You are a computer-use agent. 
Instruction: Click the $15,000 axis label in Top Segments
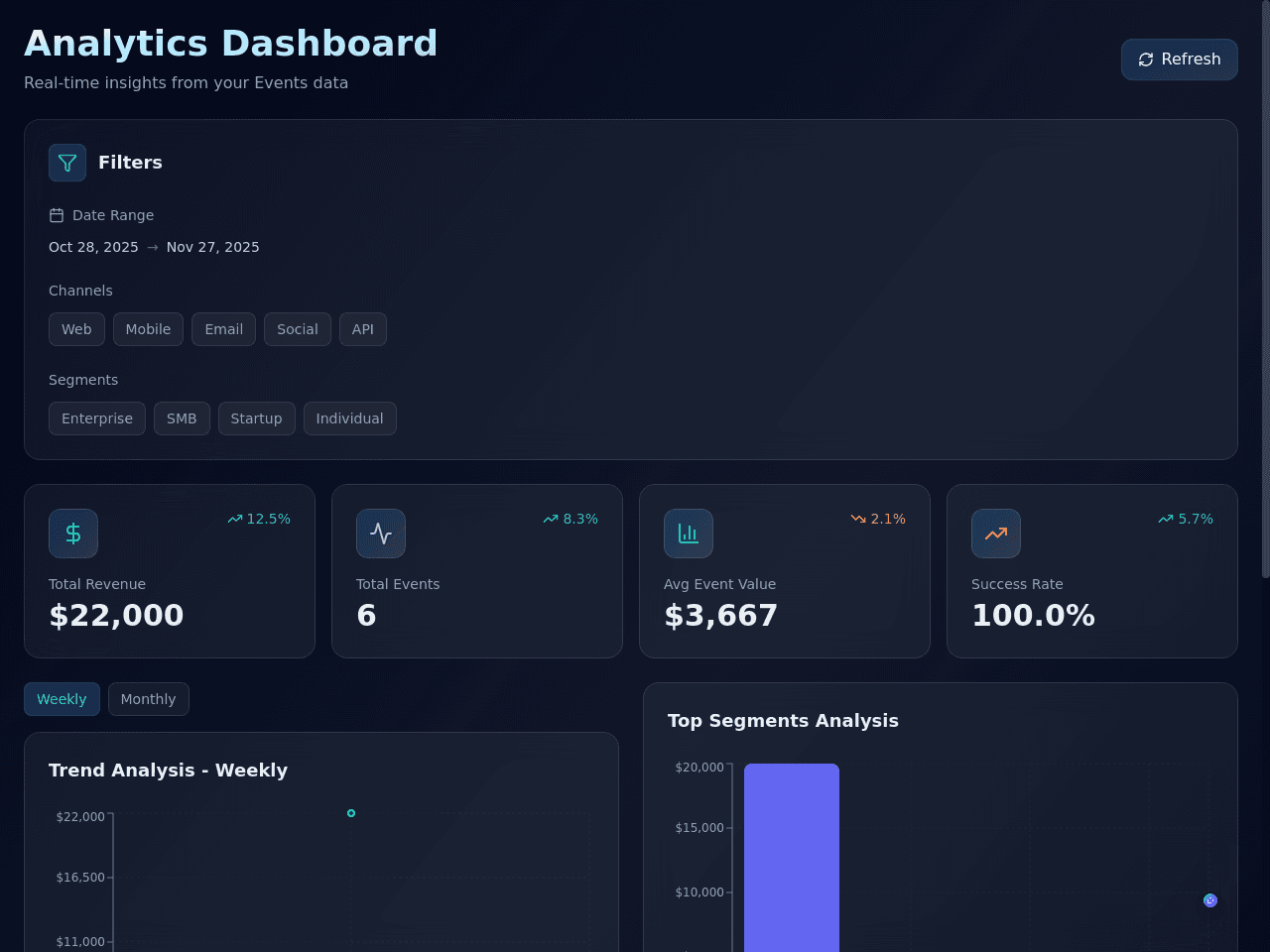(699, 828)
